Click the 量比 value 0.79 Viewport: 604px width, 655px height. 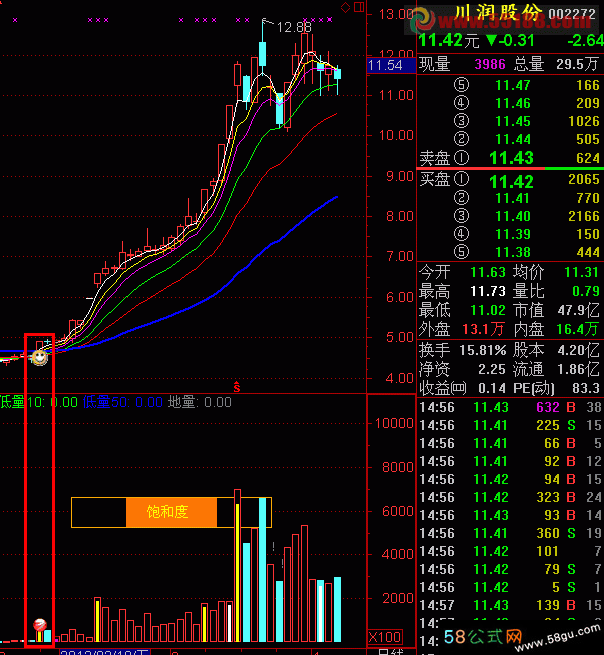[586, 291]
